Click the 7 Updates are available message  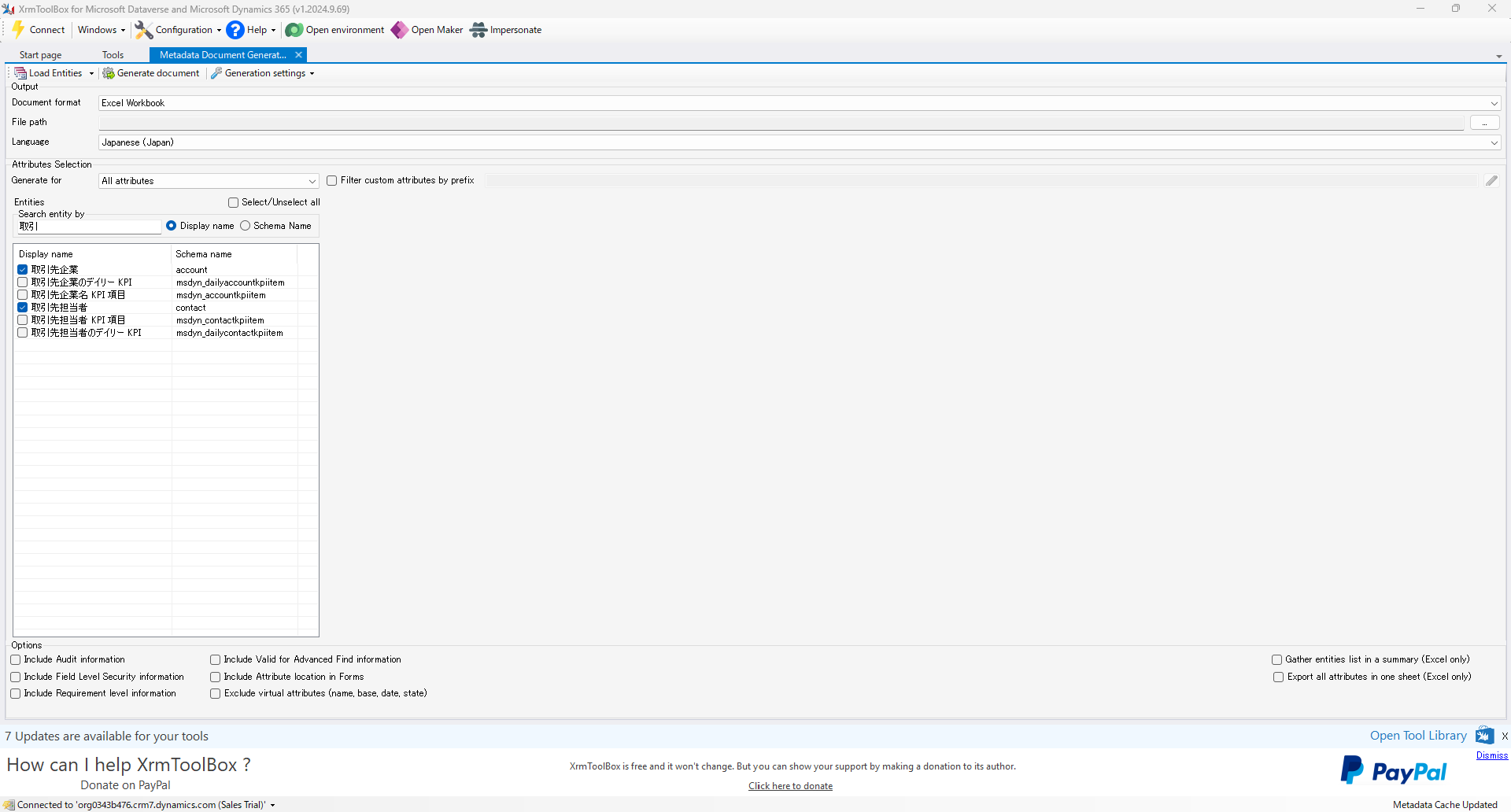(x=106, y=736)
